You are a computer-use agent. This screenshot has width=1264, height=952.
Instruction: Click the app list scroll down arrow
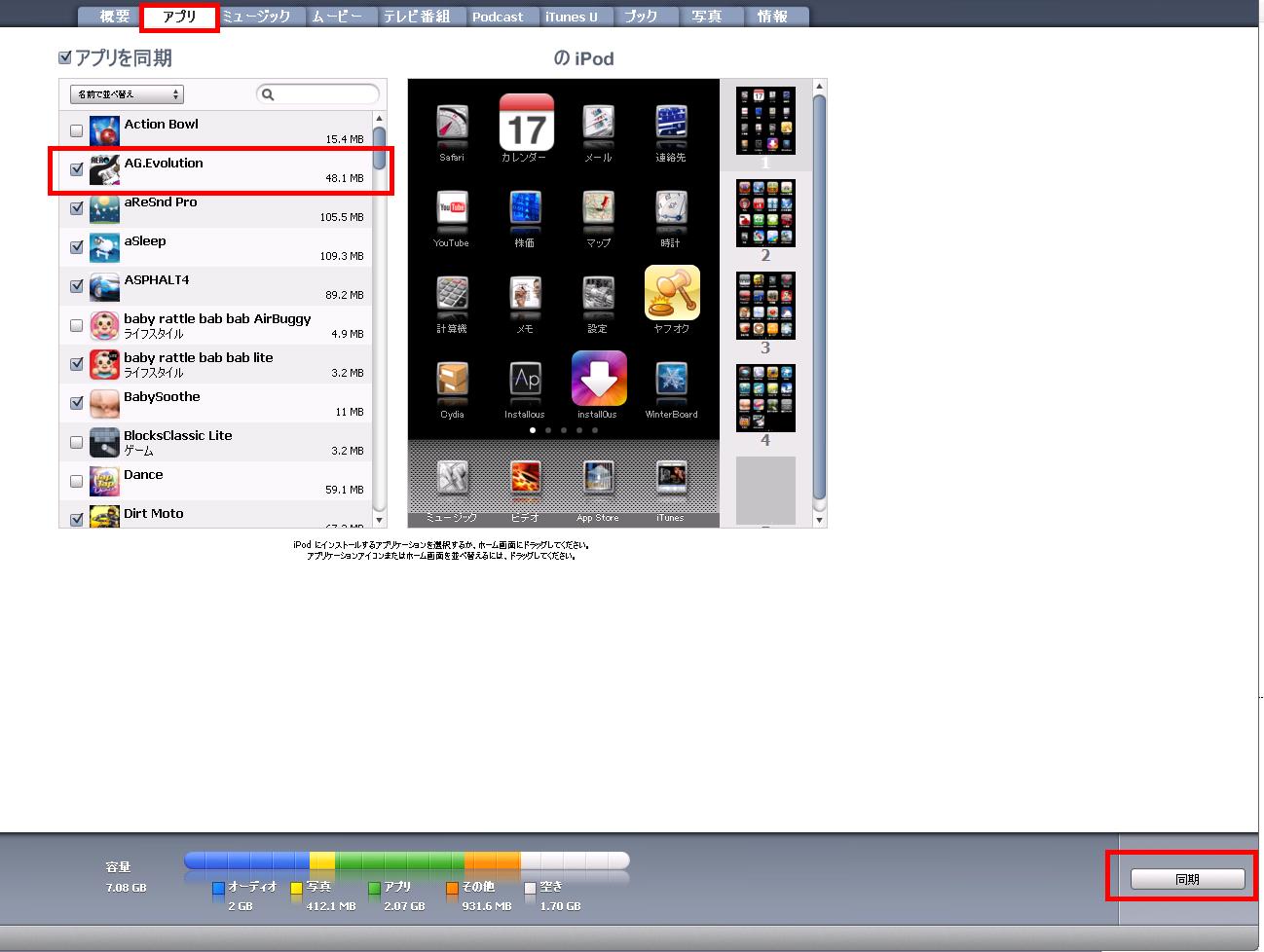coord(380,520)
